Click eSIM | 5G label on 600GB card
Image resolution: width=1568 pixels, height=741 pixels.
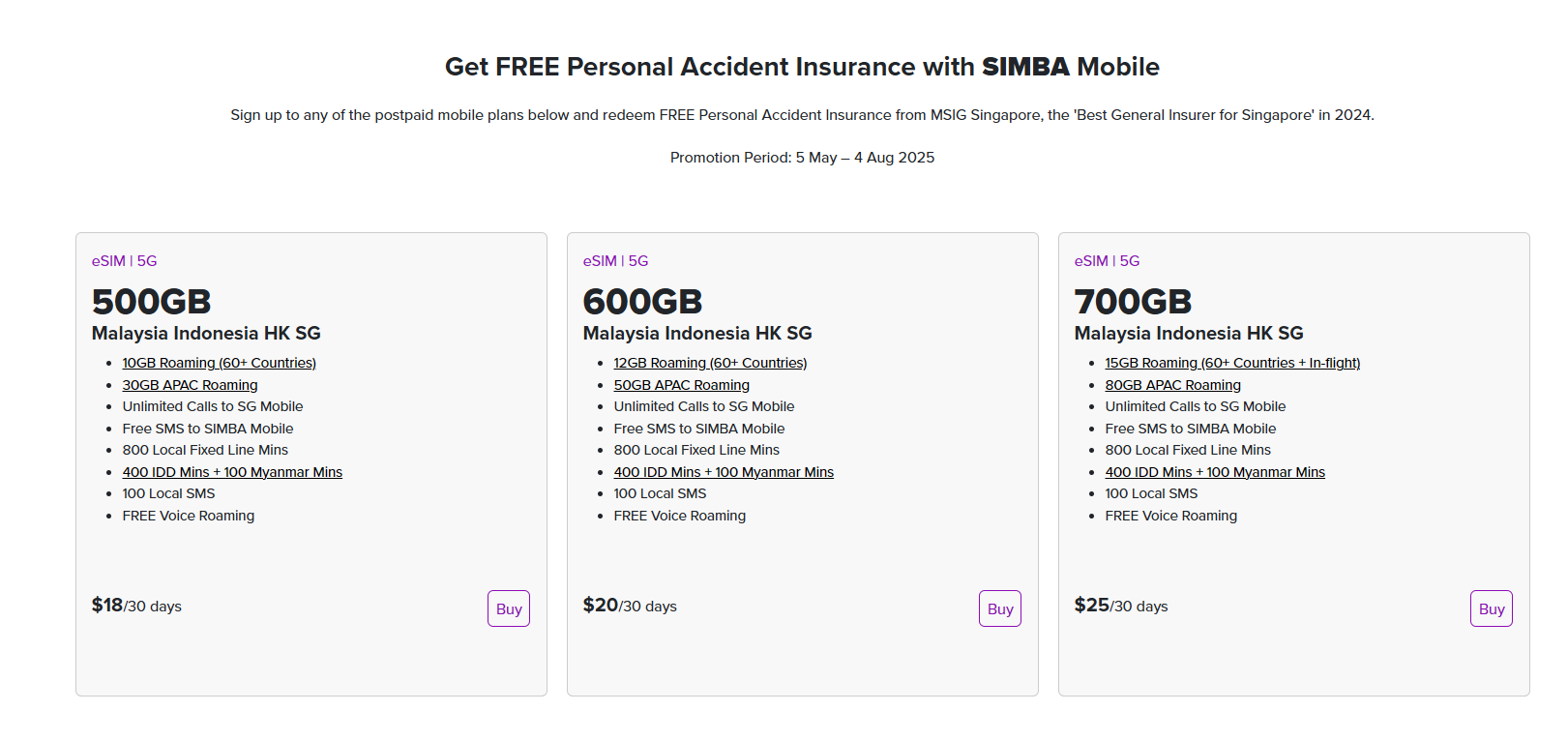coord(615,261)
